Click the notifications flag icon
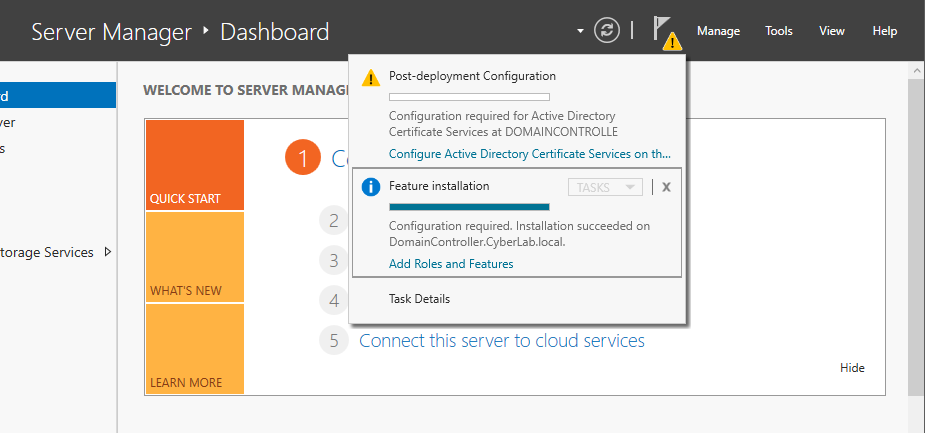 664,29
